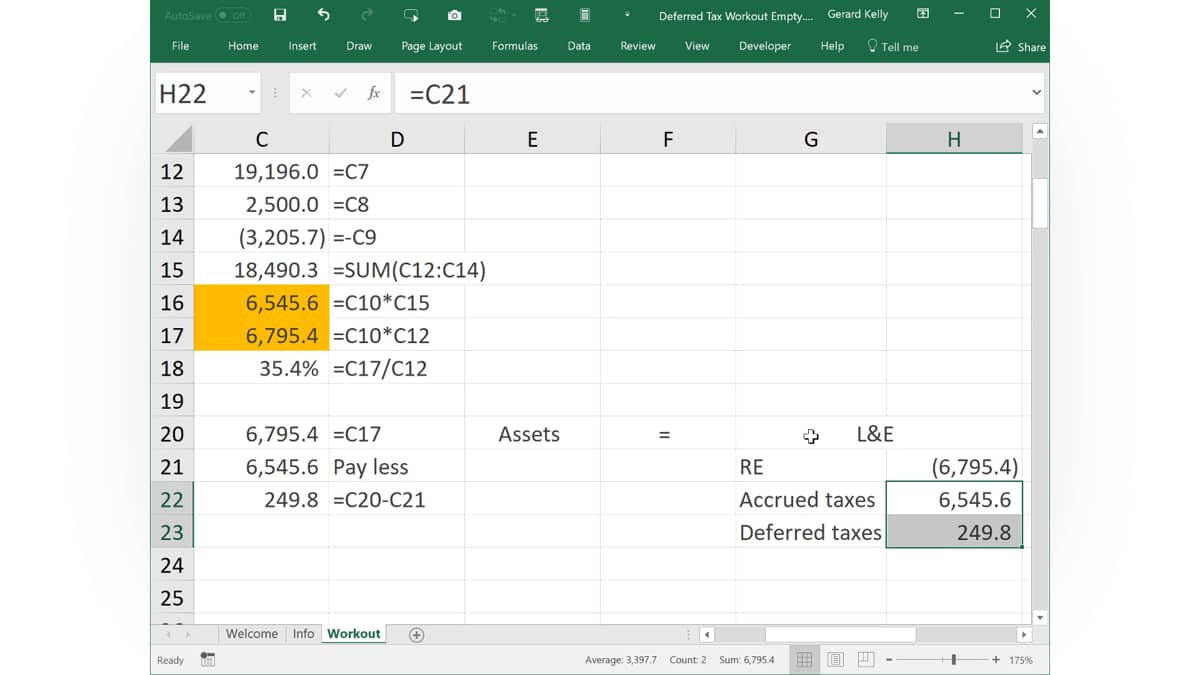Toggle the AutoSave switch
The height and width of the screenshot is (675, 1200).
click(x=234, y=15)
